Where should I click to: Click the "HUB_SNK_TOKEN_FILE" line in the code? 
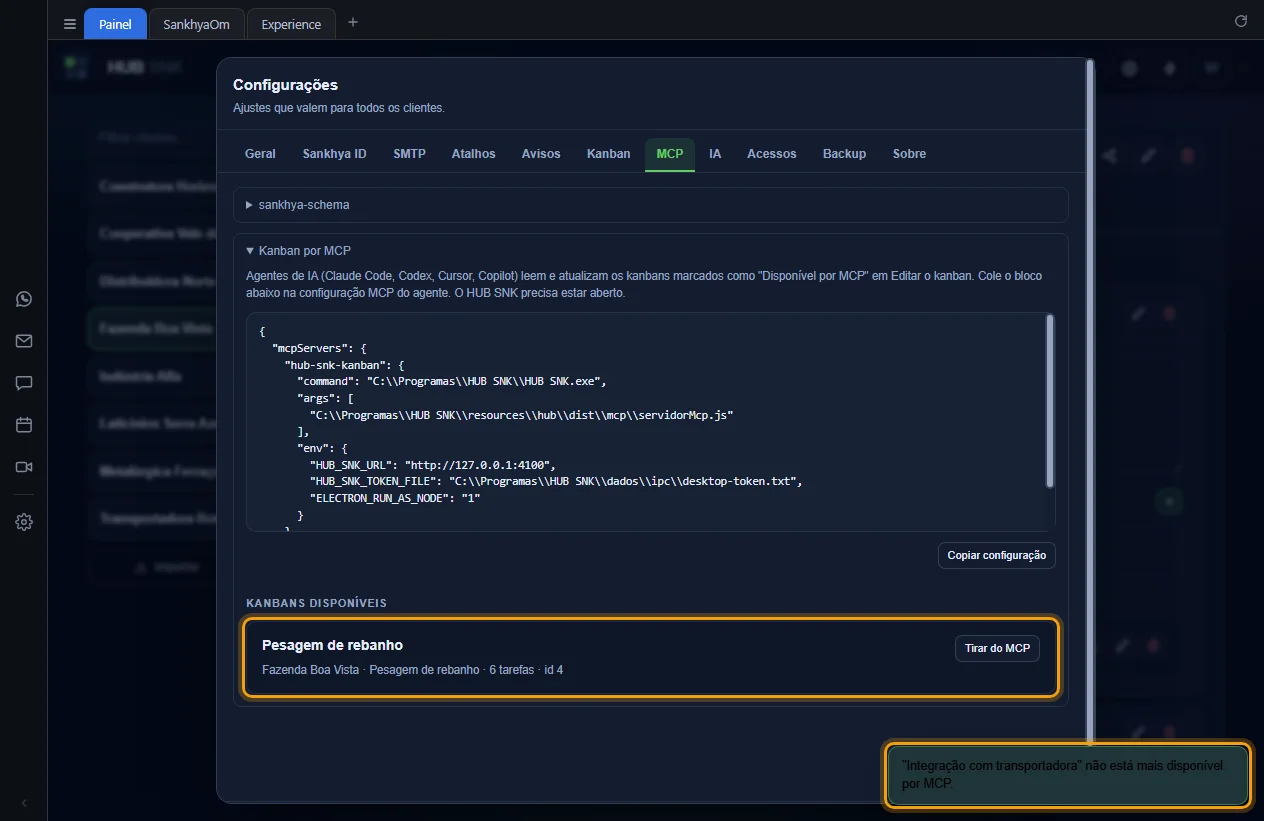tap(556, 481)
